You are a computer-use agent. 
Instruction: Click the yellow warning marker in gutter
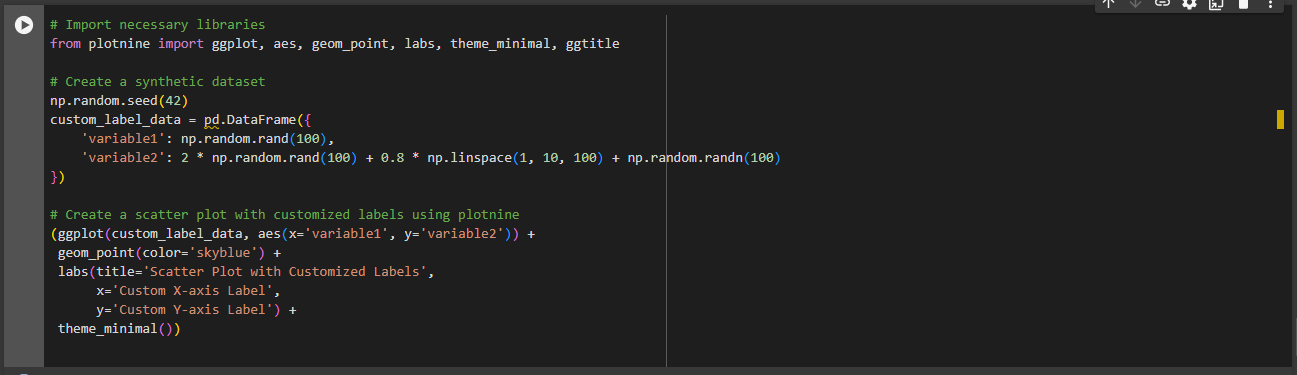click(1280, 120)
